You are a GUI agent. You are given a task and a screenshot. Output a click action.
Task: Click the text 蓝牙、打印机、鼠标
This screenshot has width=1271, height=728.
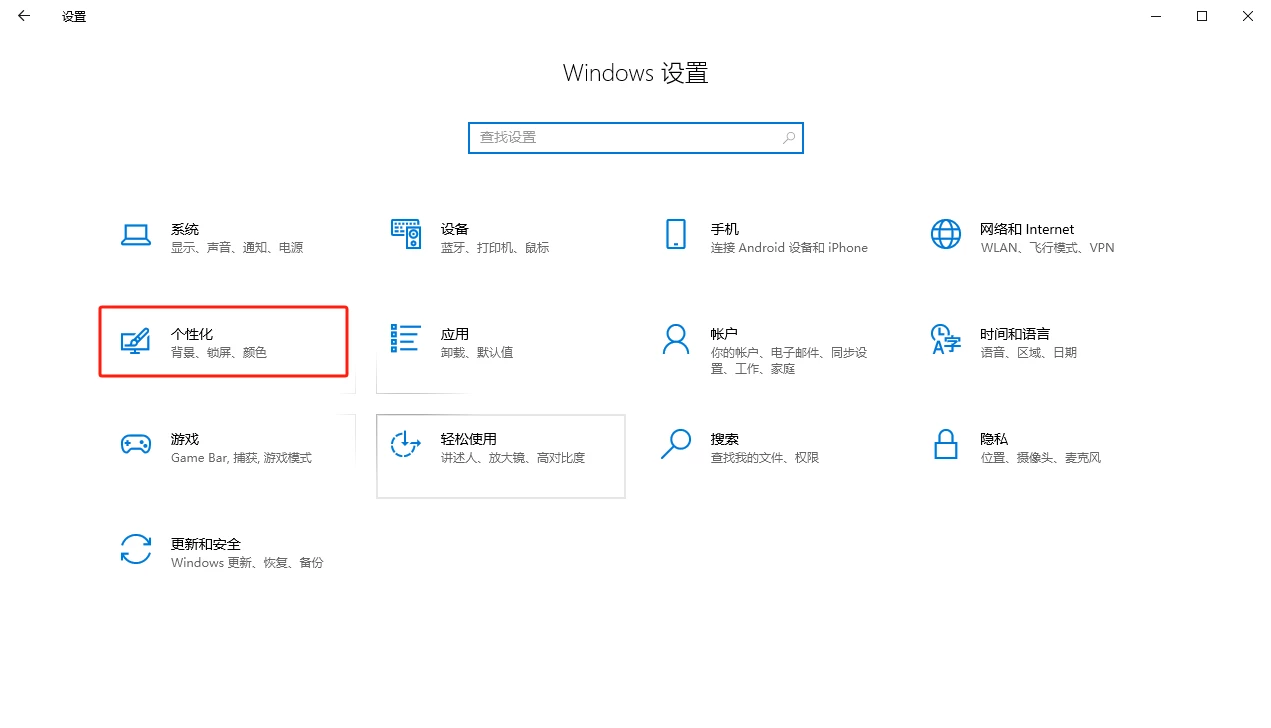pos(495,248)
